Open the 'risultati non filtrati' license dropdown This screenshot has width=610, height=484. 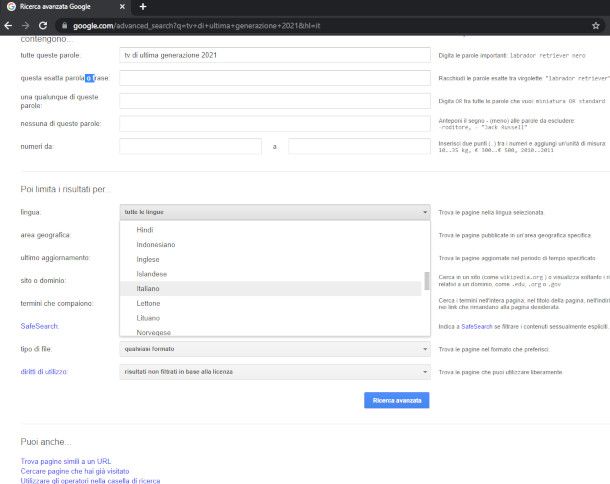275,372
